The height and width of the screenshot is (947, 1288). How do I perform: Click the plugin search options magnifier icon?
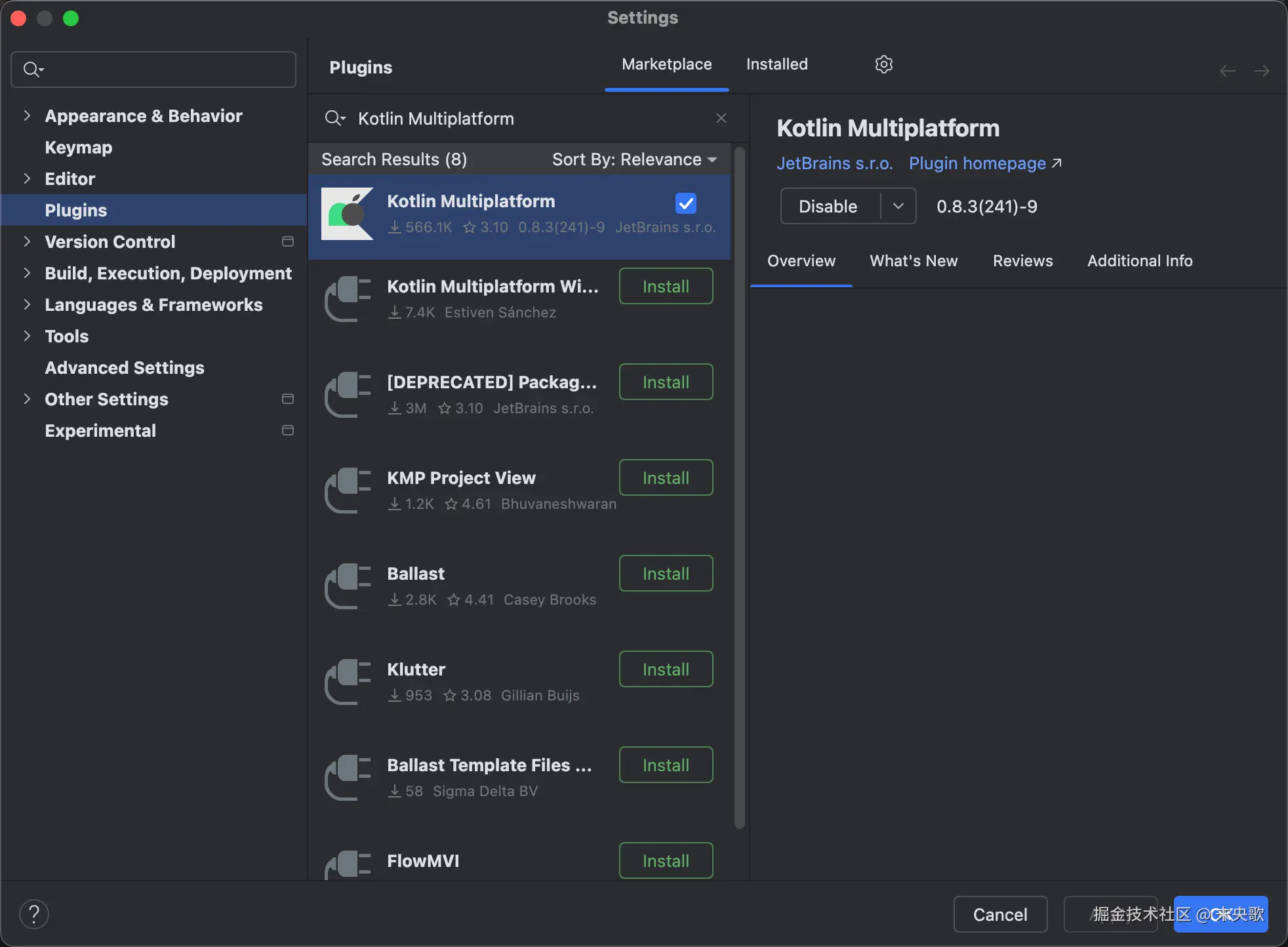tap(334, 118)
